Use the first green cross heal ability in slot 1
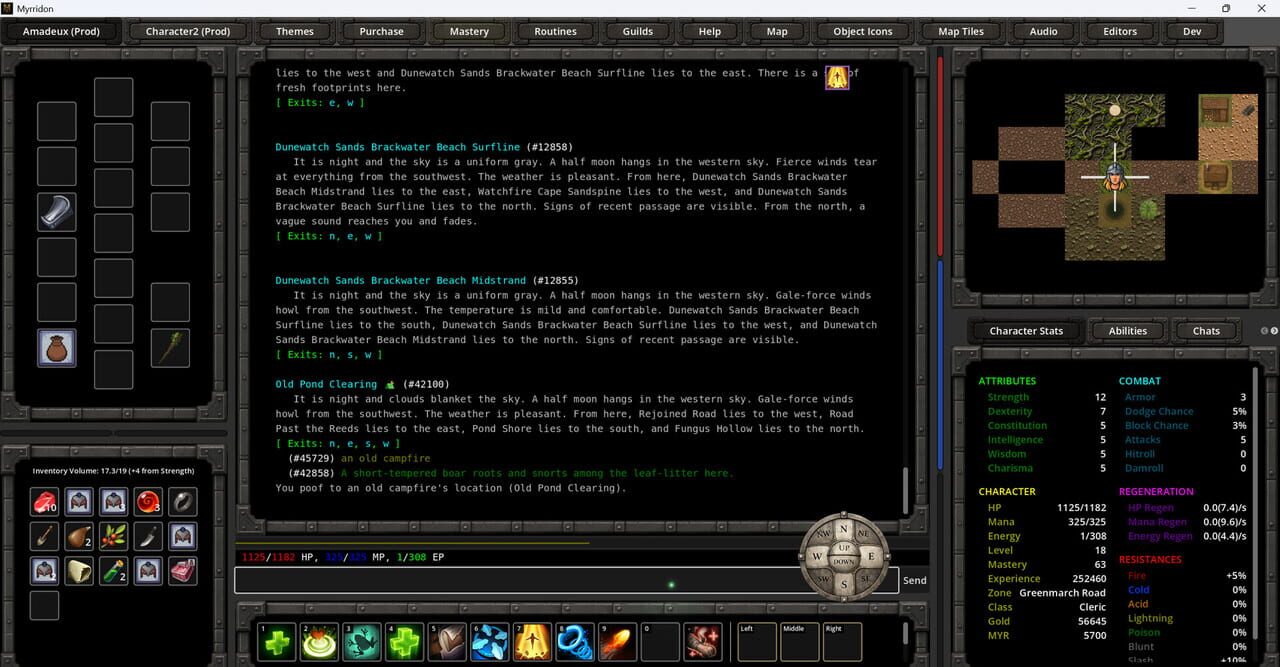 [x=277, y=642]
